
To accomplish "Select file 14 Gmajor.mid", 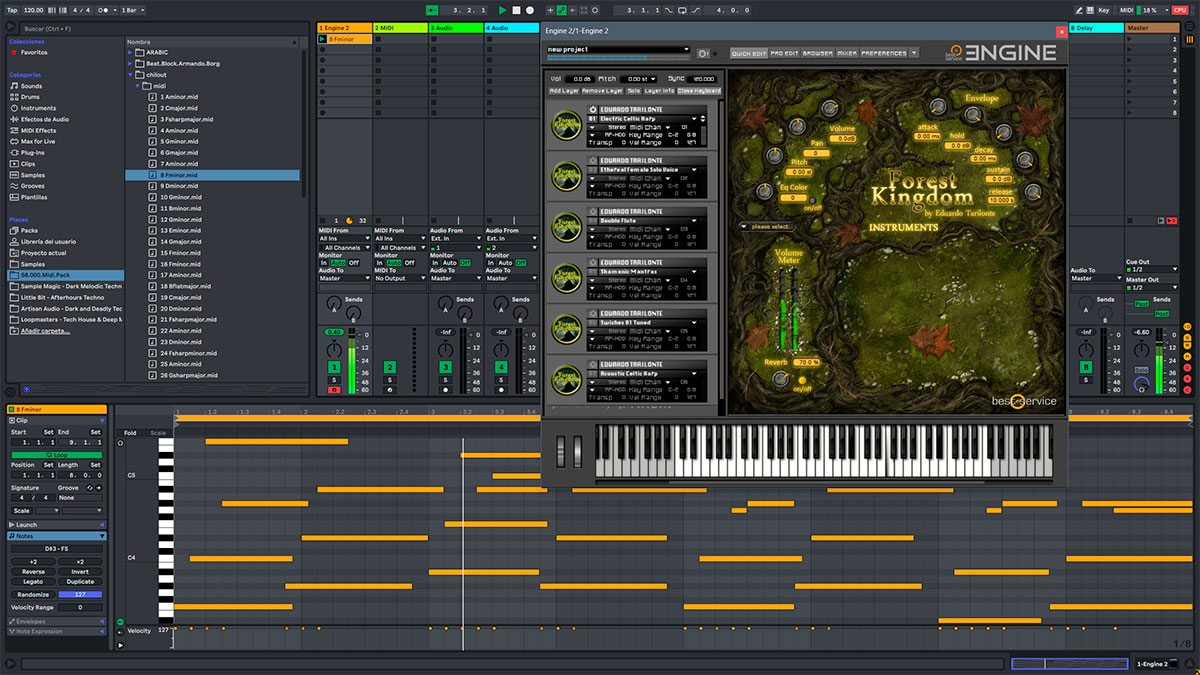I will pyautogui.click(x=180, y=241).
